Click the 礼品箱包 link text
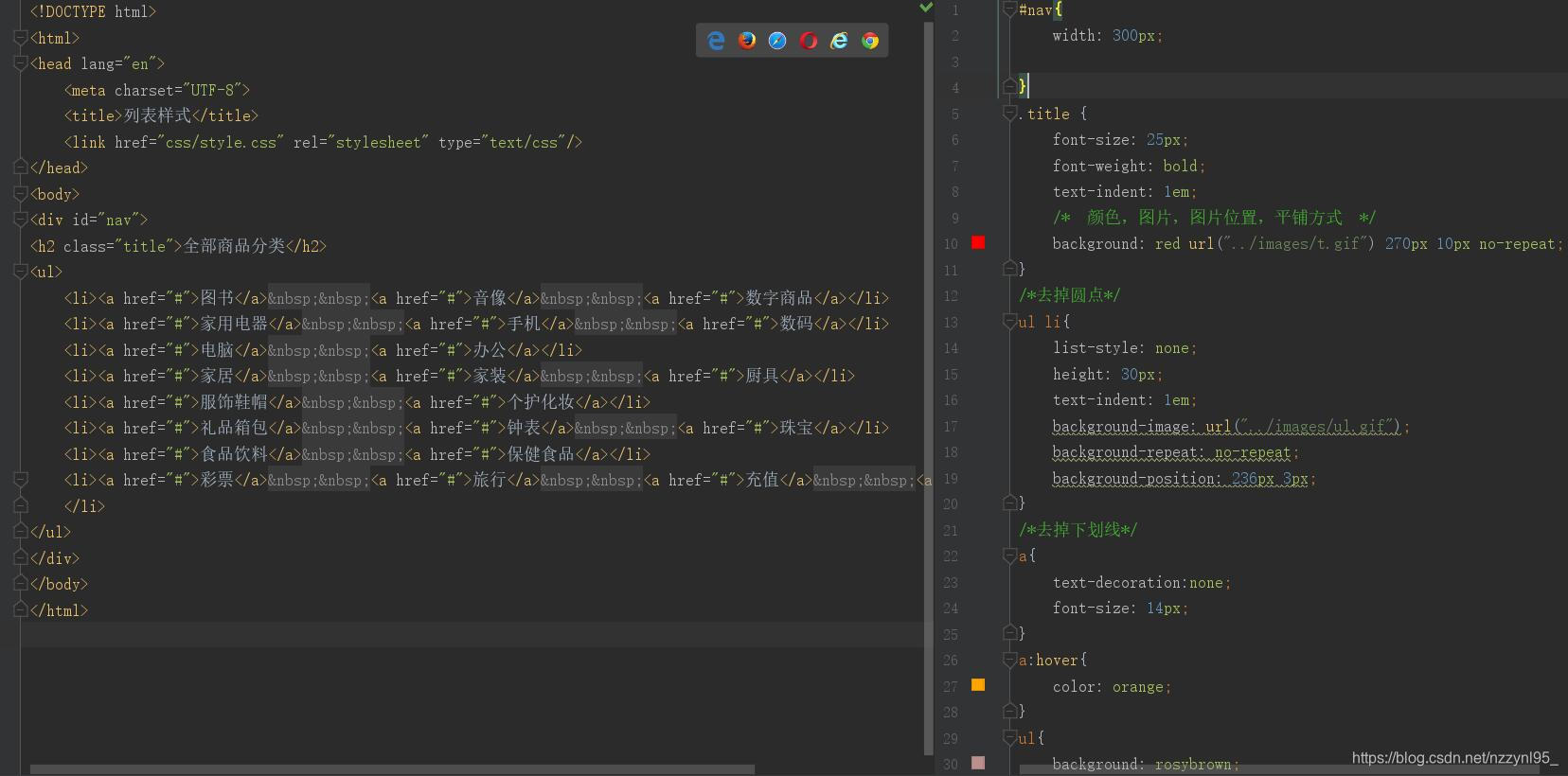1568x776 pixels. (234, 428)
